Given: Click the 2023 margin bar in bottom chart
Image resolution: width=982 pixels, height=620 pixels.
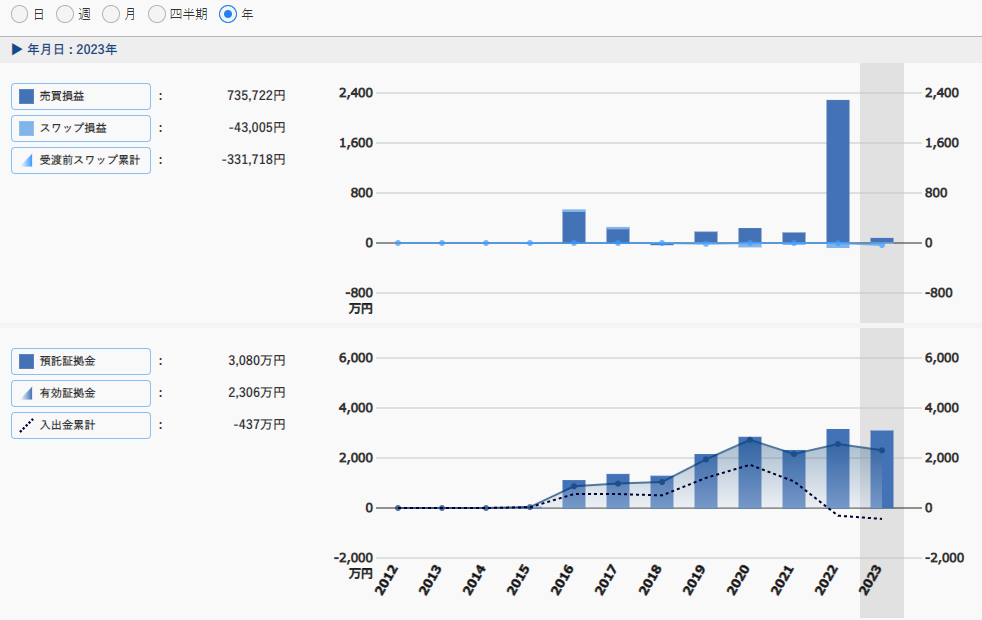Looking at the screenshot, I should 882,469.
